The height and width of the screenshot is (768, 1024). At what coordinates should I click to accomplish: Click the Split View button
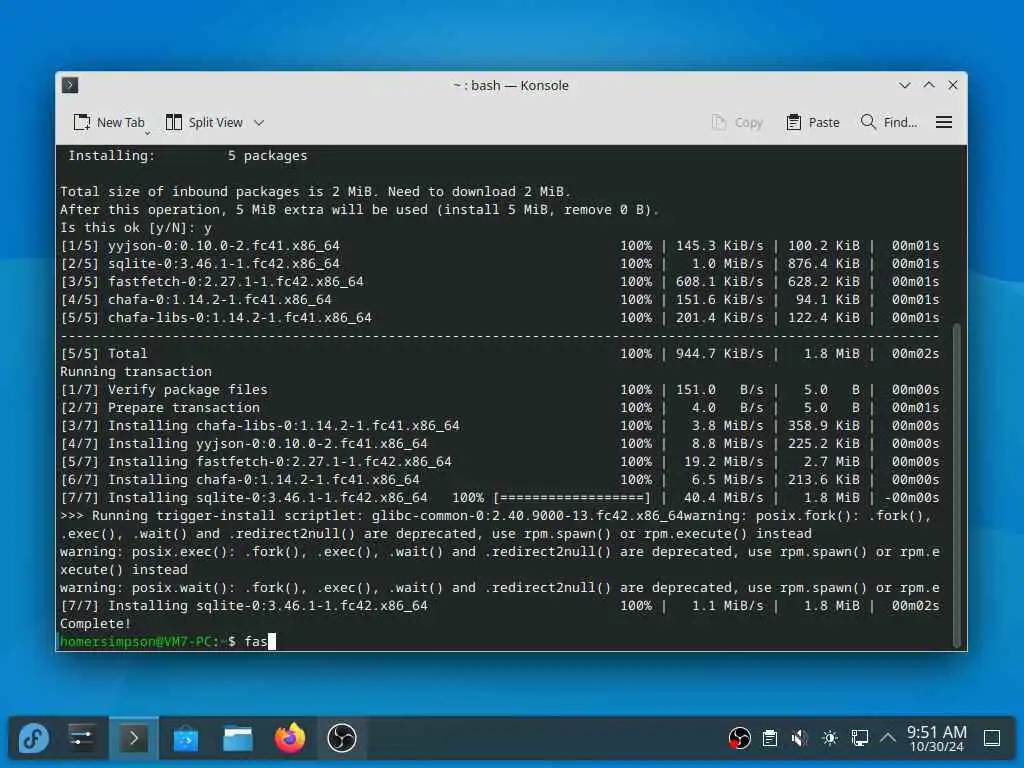coord(204,123)
